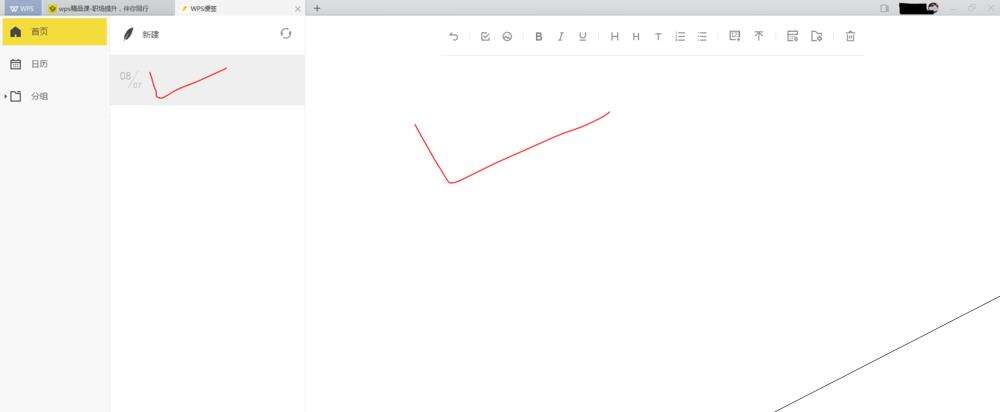Toggle bold formatting
1000x412 pixels.
click(539, 36)
